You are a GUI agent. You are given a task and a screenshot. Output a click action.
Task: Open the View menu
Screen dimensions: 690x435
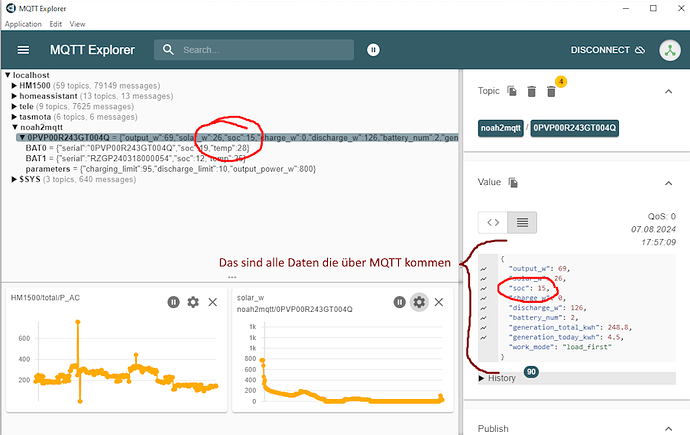click(77, 24)
